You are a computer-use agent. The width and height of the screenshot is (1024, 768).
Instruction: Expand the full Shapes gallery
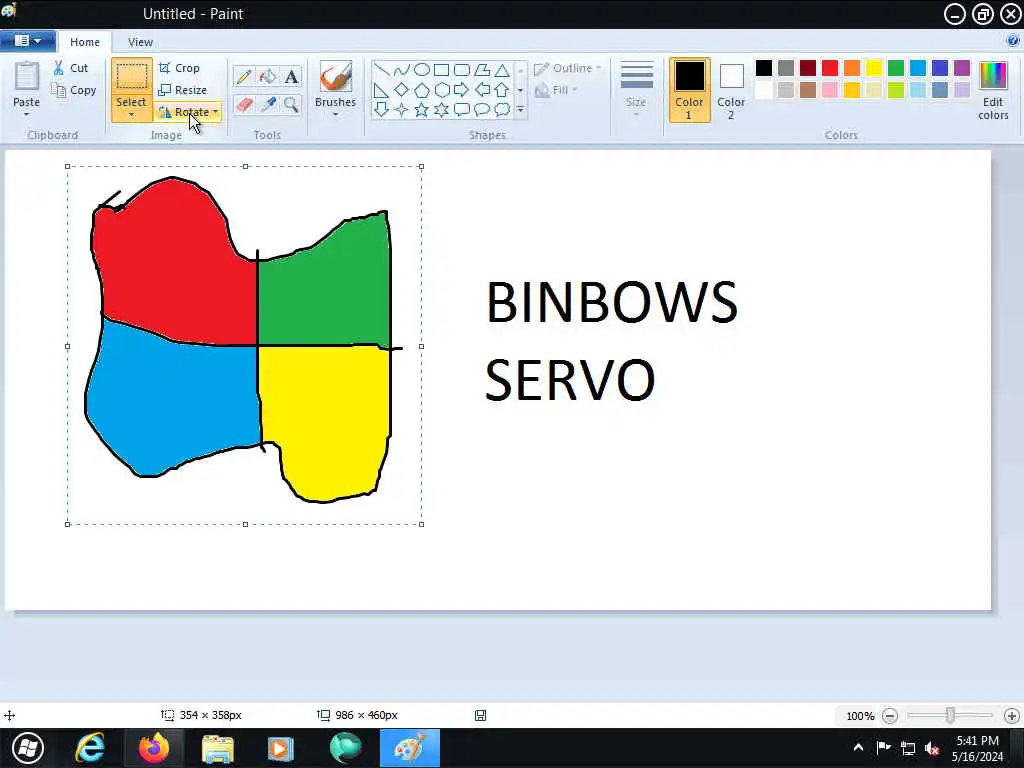tap(520, 110)
